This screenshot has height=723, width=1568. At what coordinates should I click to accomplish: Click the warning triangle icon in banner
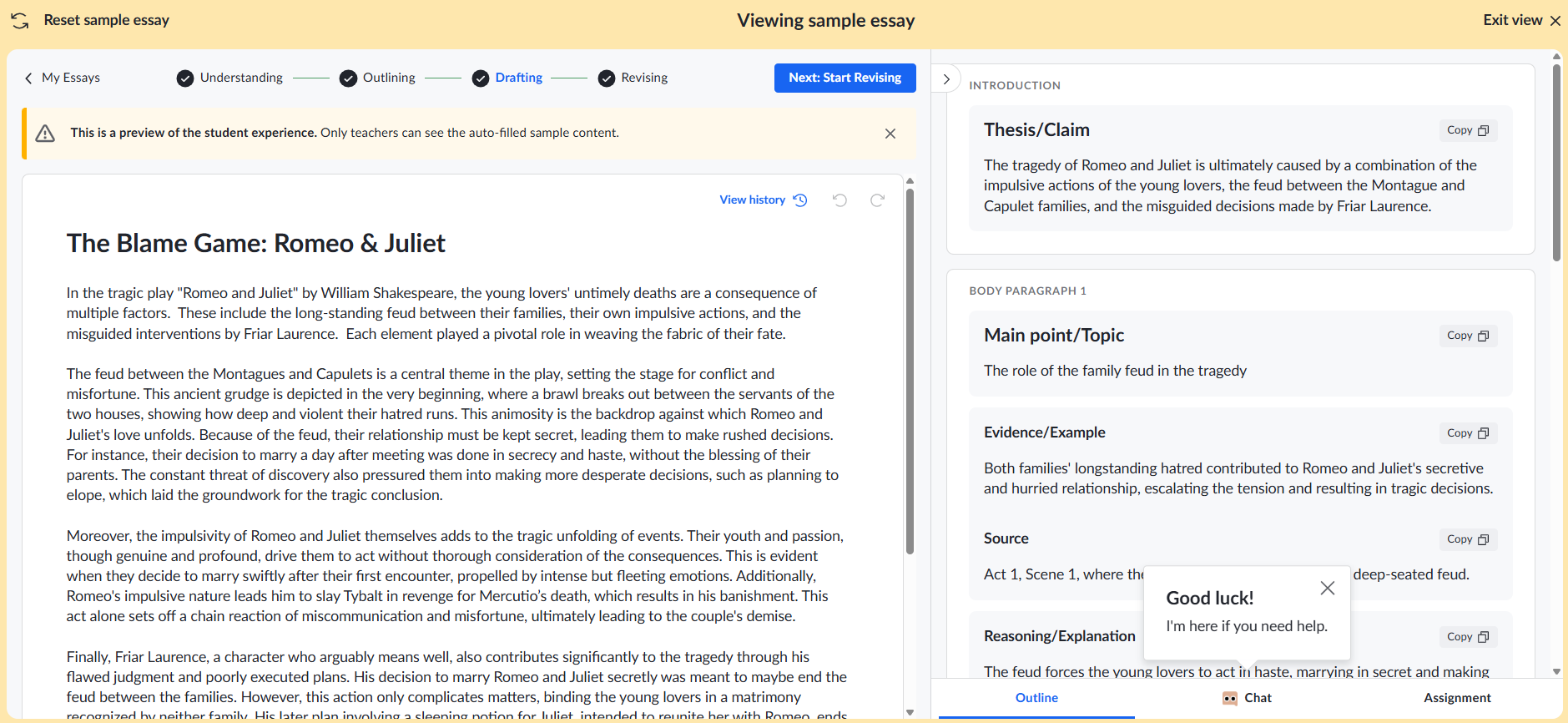click(x=45, y=134)
